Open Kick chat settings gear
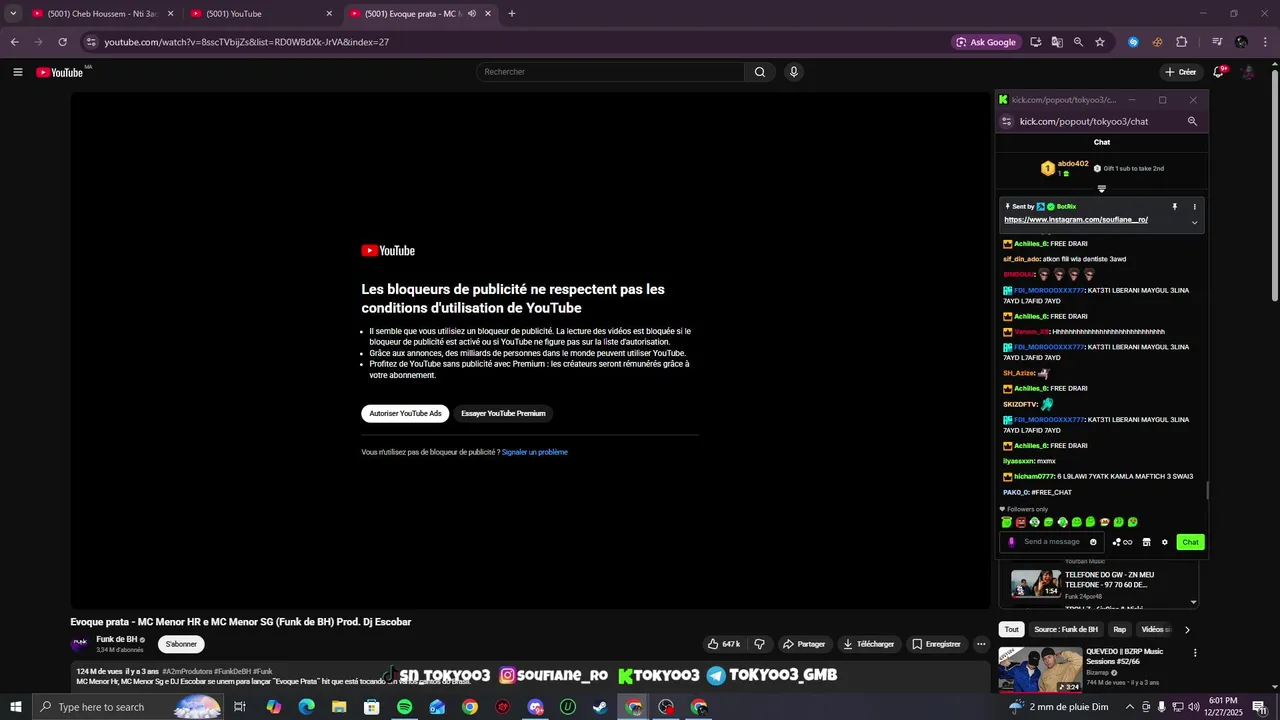Viewport: 1280px width, 720px height. click(1164, 542)
